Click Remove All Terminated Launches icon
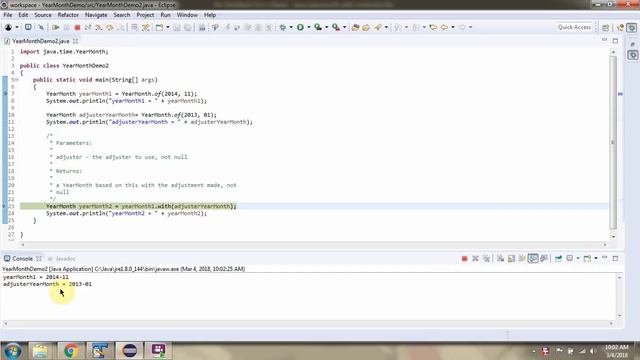The width and height of the screenshot is (640, 360). click(x=486, y=259)
